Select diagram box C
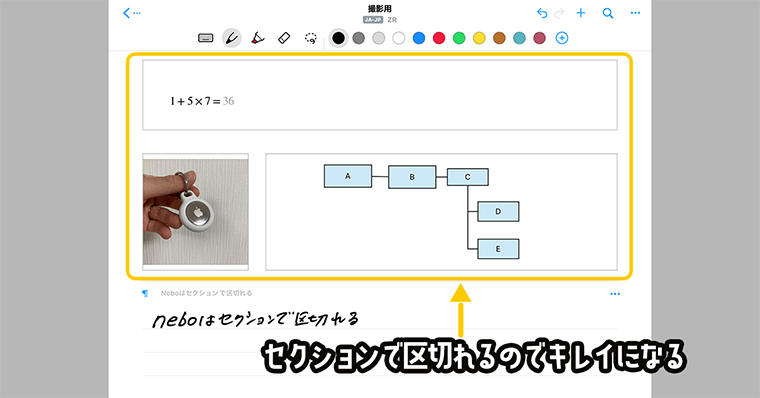760x398 pixels. coord(468,177)
